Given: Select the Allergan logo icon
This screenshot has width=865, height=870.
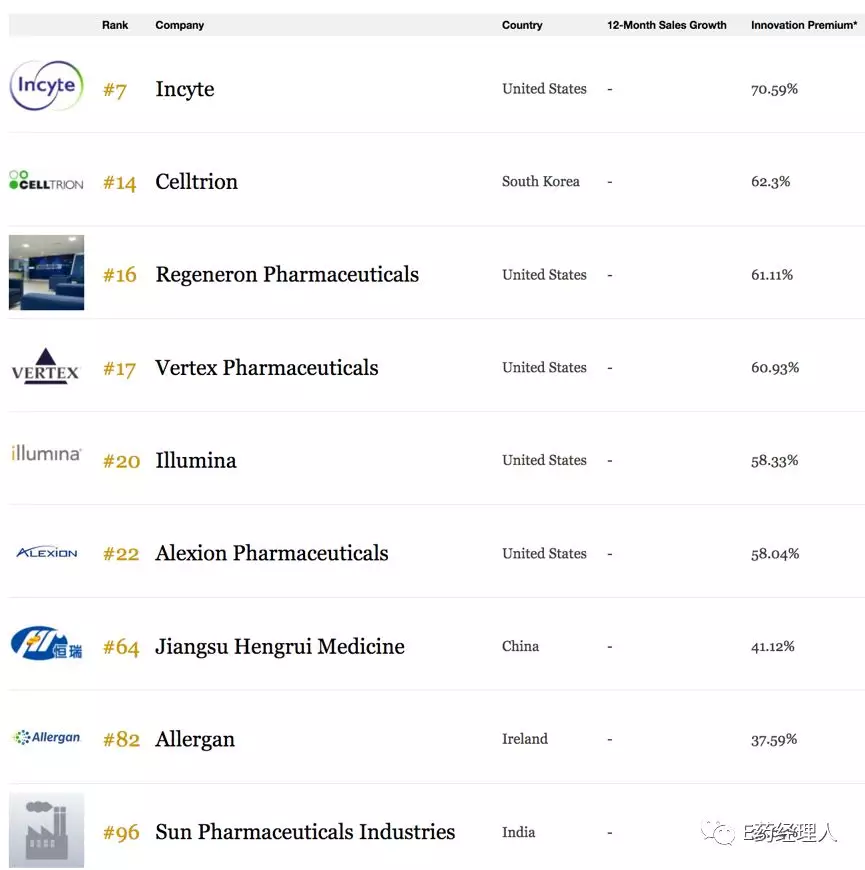Looking at the screenshot, I should coord(46,738).
